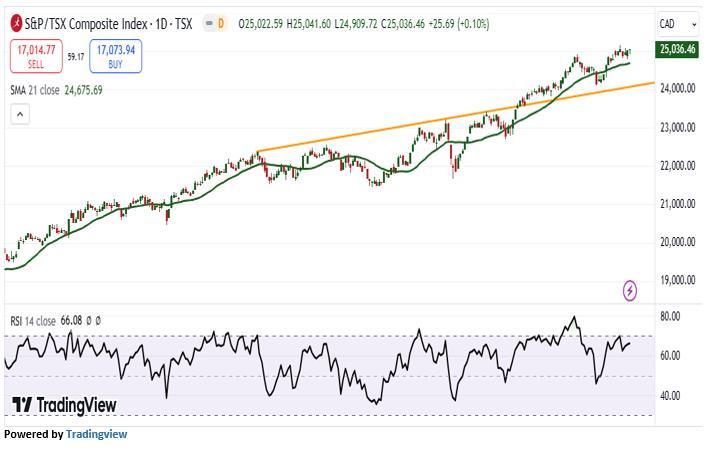Click the +25.69 (+0.10%) change value
The height and width of the screenshot is (462, 718).
coord(459,24)
